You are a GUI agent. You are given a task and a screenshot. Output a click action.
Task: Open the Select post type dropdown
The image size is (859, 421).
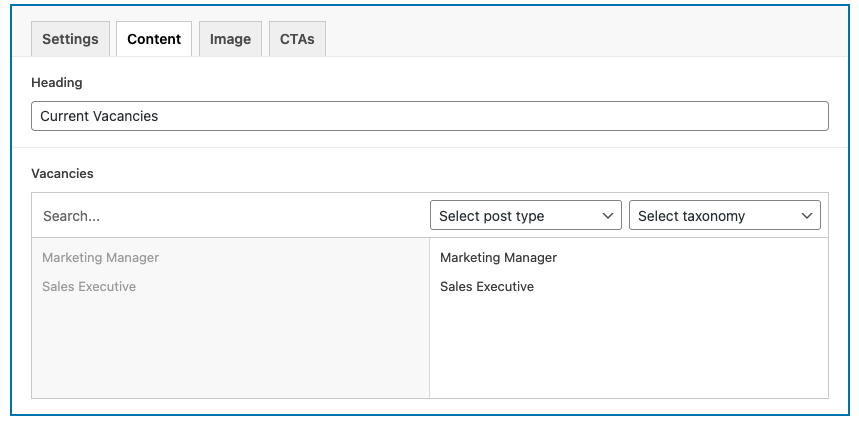pyautogui.click(x=526, y=215)
